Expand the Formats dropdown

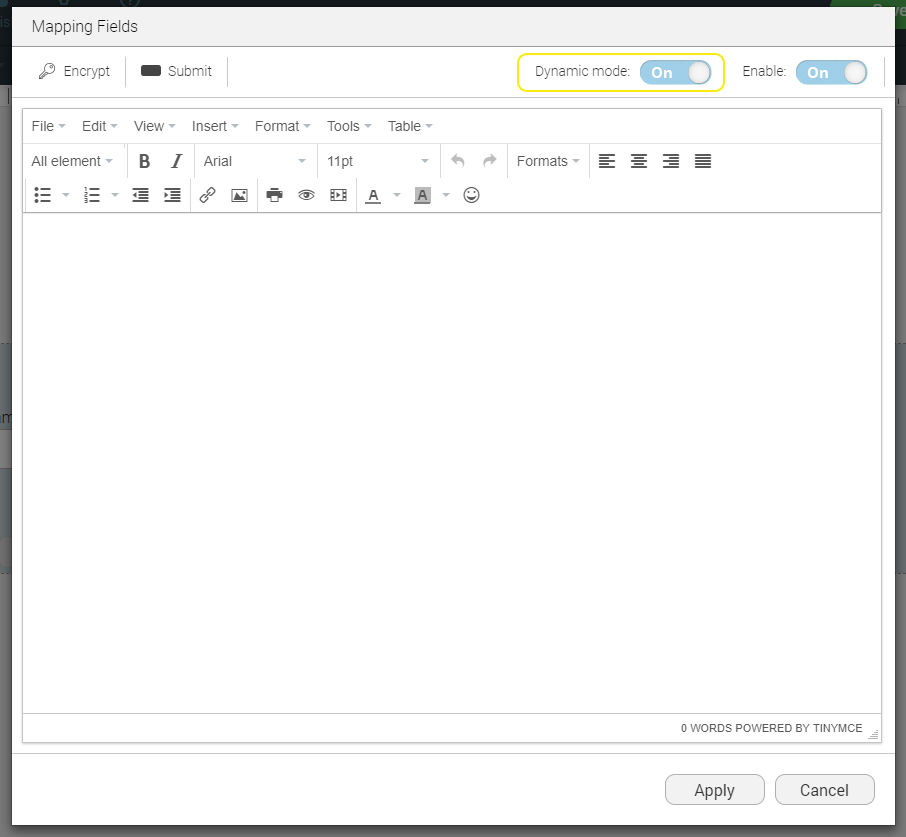coord(547,160)
